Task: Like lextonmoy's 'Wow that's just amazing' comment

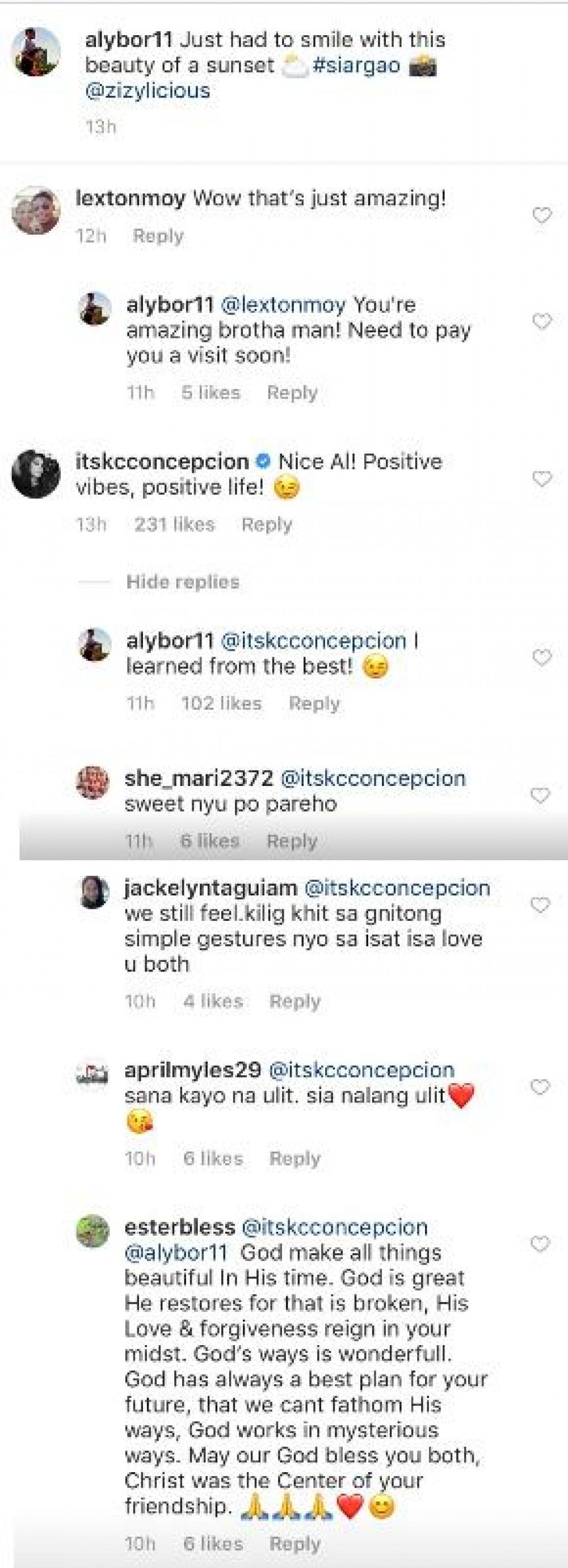Action: point(541,215)
